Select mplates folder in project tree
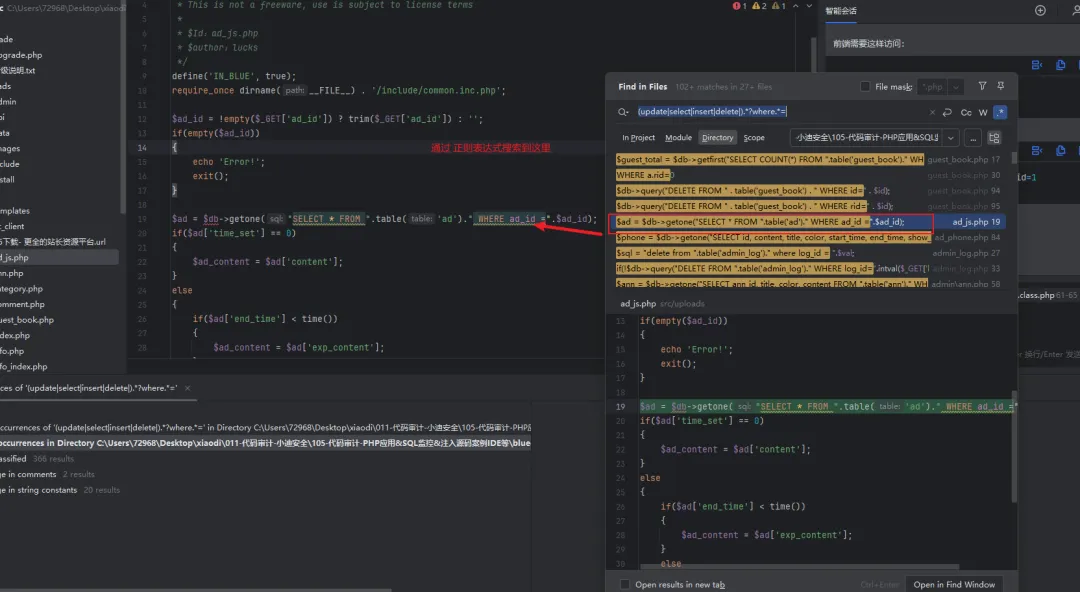Viewport: 1080px width, 592px height. tap(15, 211)
